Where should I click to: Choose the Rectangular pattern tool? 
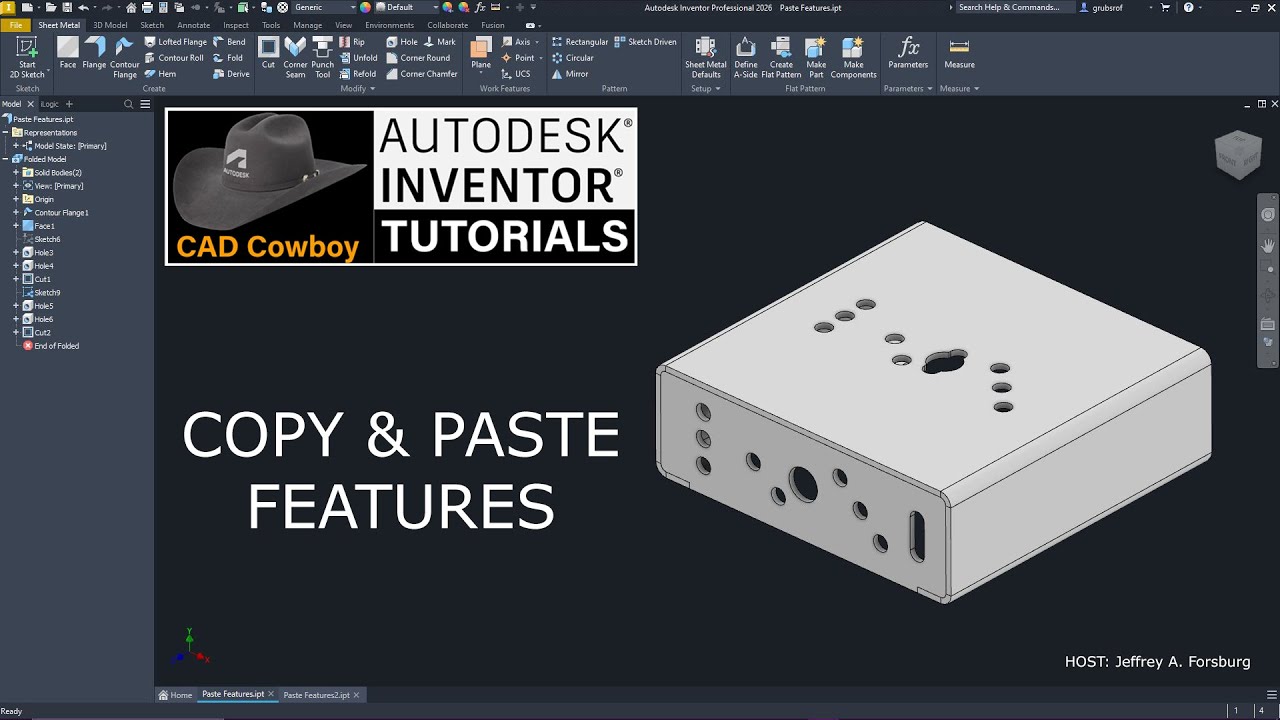pos(580,42)
